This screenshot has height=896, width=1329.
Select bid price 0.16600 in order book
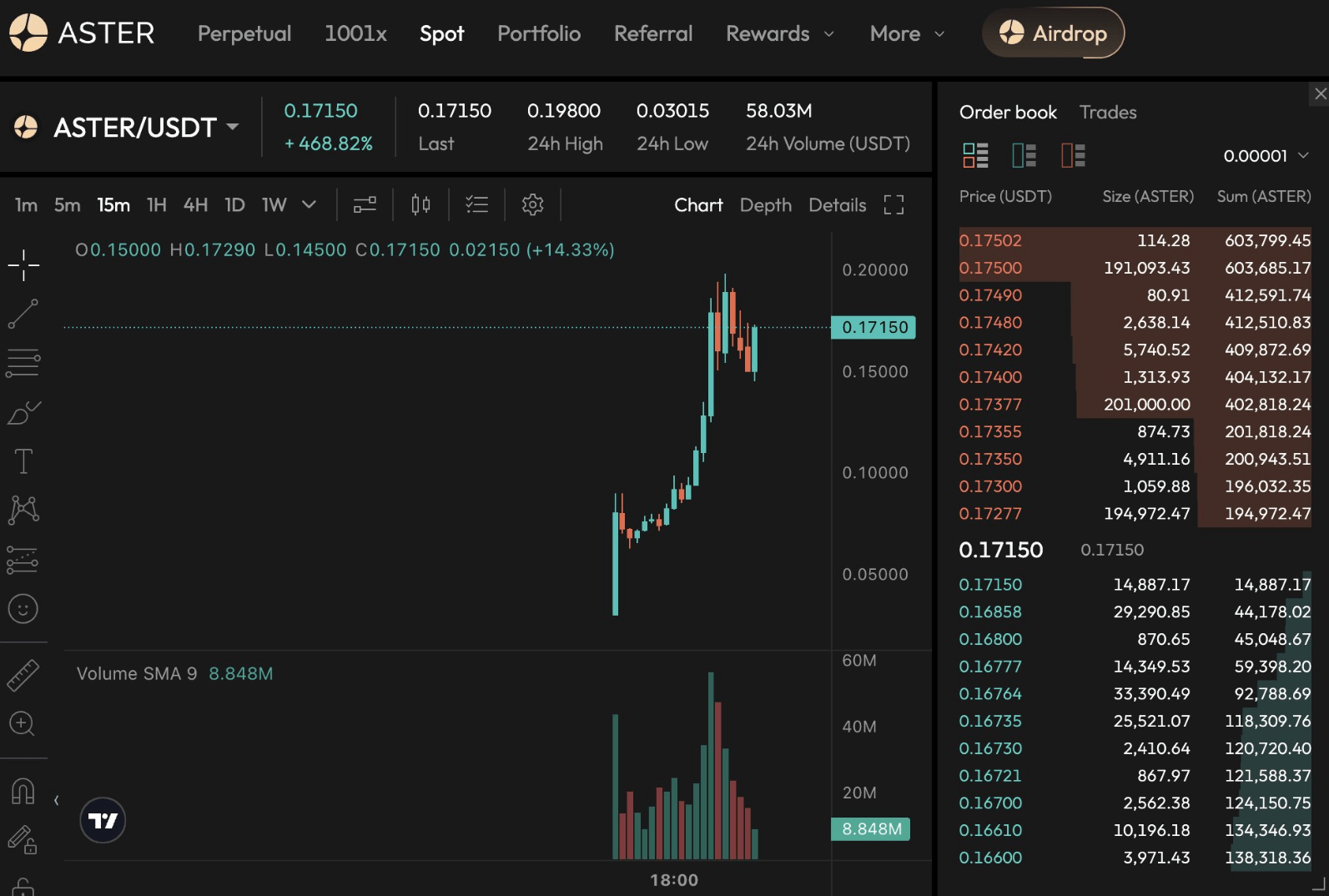990,858
